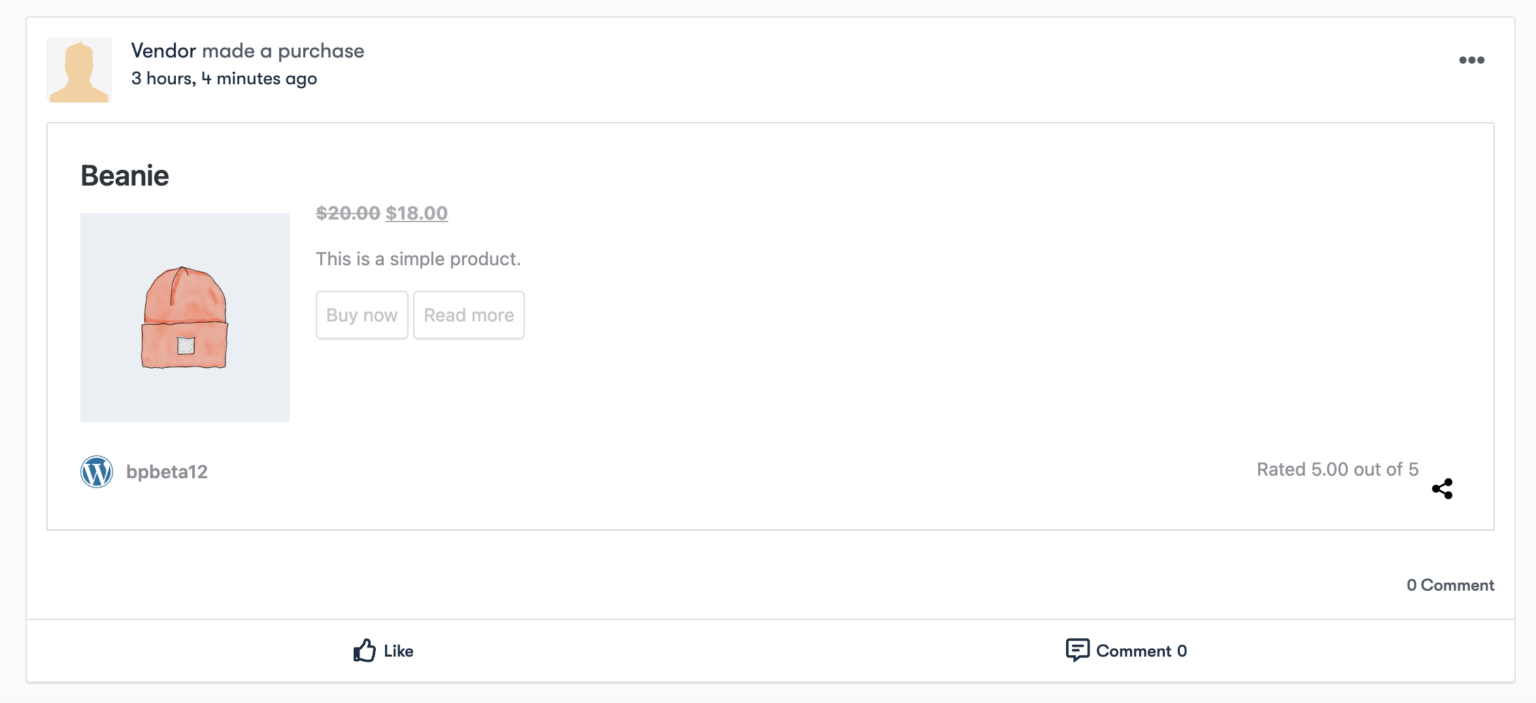Click the 'Comment 0' label
Image resolution: width=1536 pixels, height=703 pixels.
(x=1141, y=651)
